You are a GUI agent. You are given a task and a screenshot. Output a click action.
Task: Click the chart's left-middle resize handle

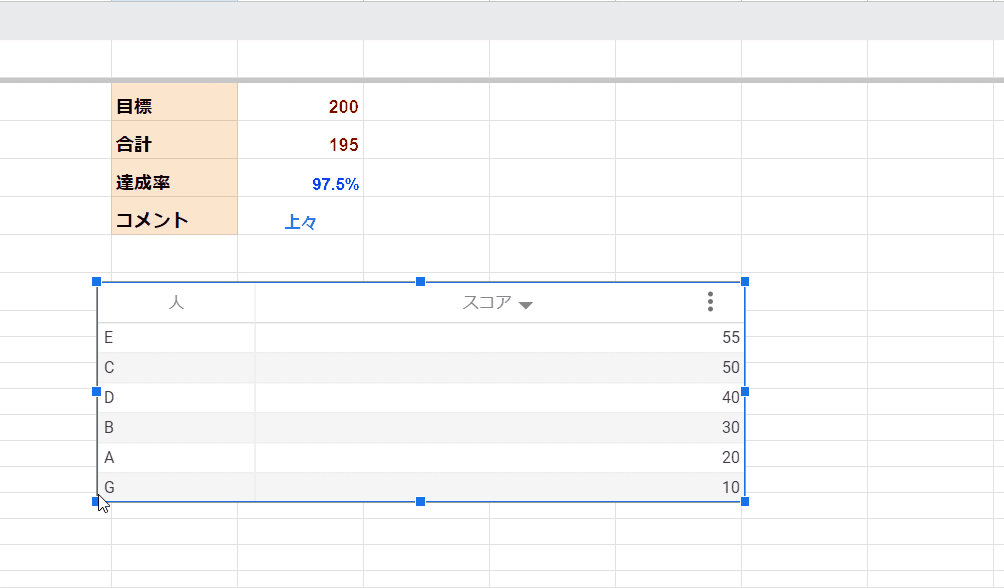97,391
